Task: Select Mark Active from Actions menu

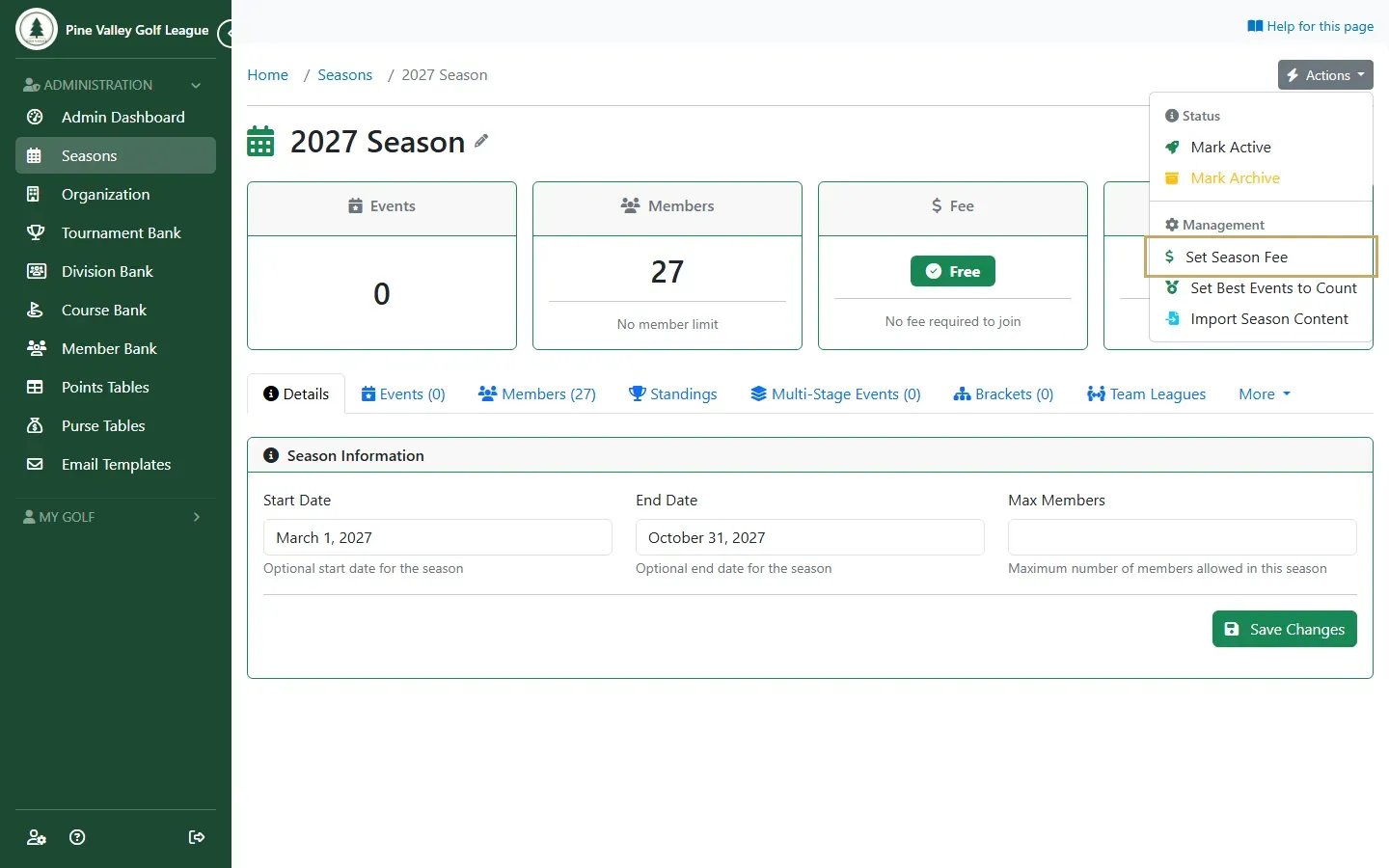Action: pos(1261,147)
